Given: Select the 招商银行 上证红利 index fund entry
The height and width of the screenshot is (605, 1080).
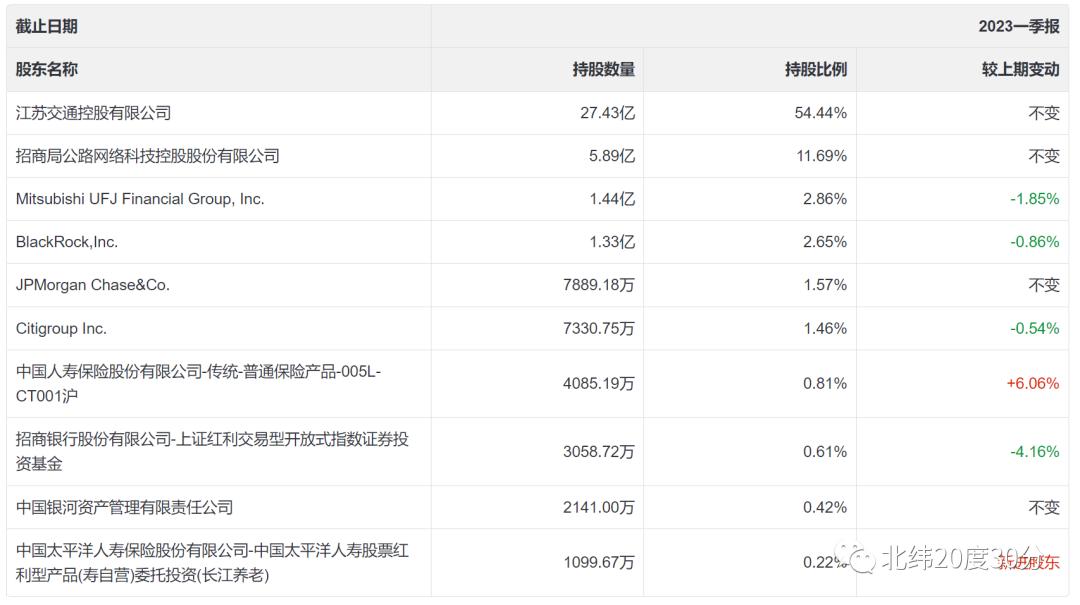Looking at the screenshot, I should click(212, 451).
